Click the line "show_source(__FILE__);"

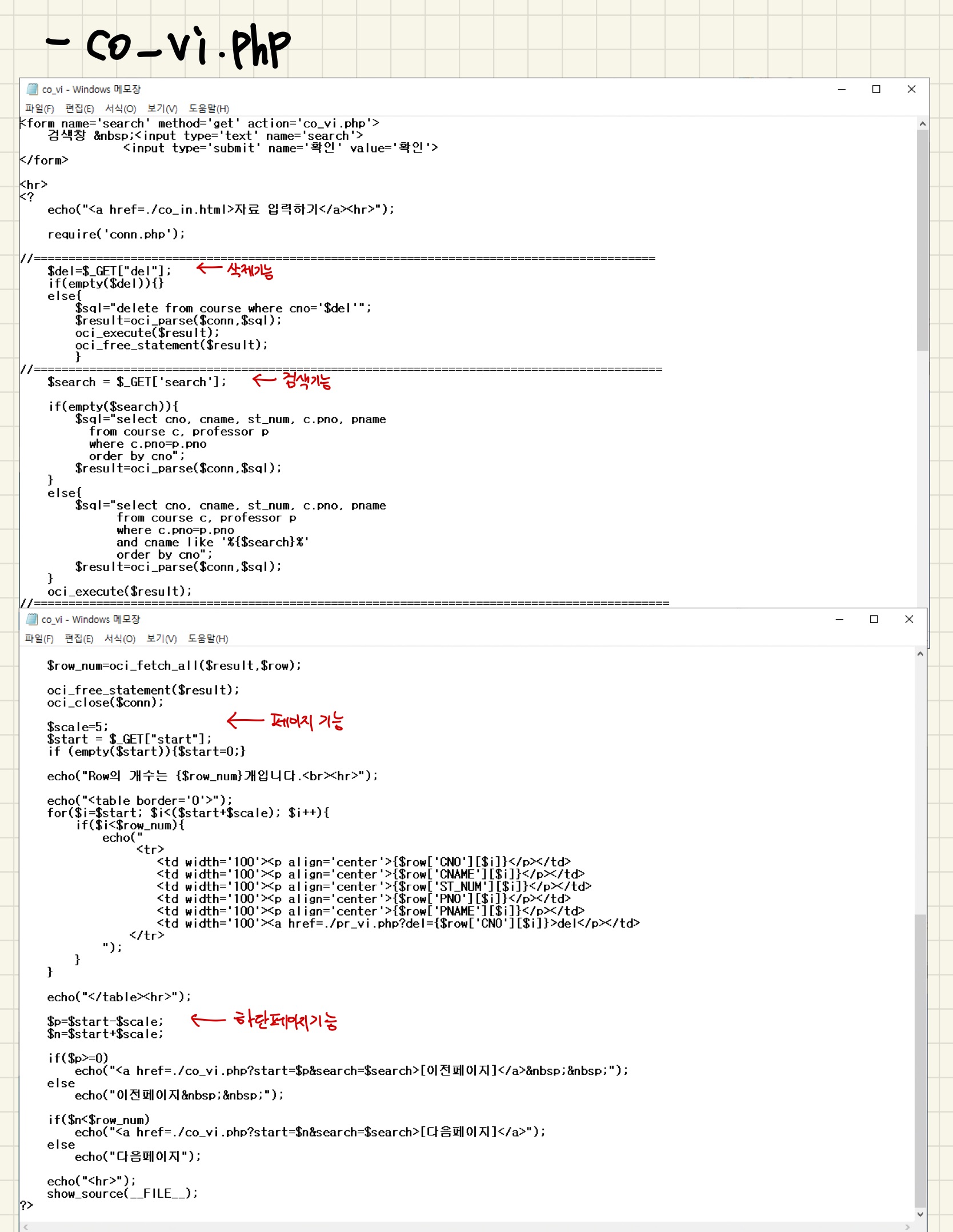(122, 1193)
